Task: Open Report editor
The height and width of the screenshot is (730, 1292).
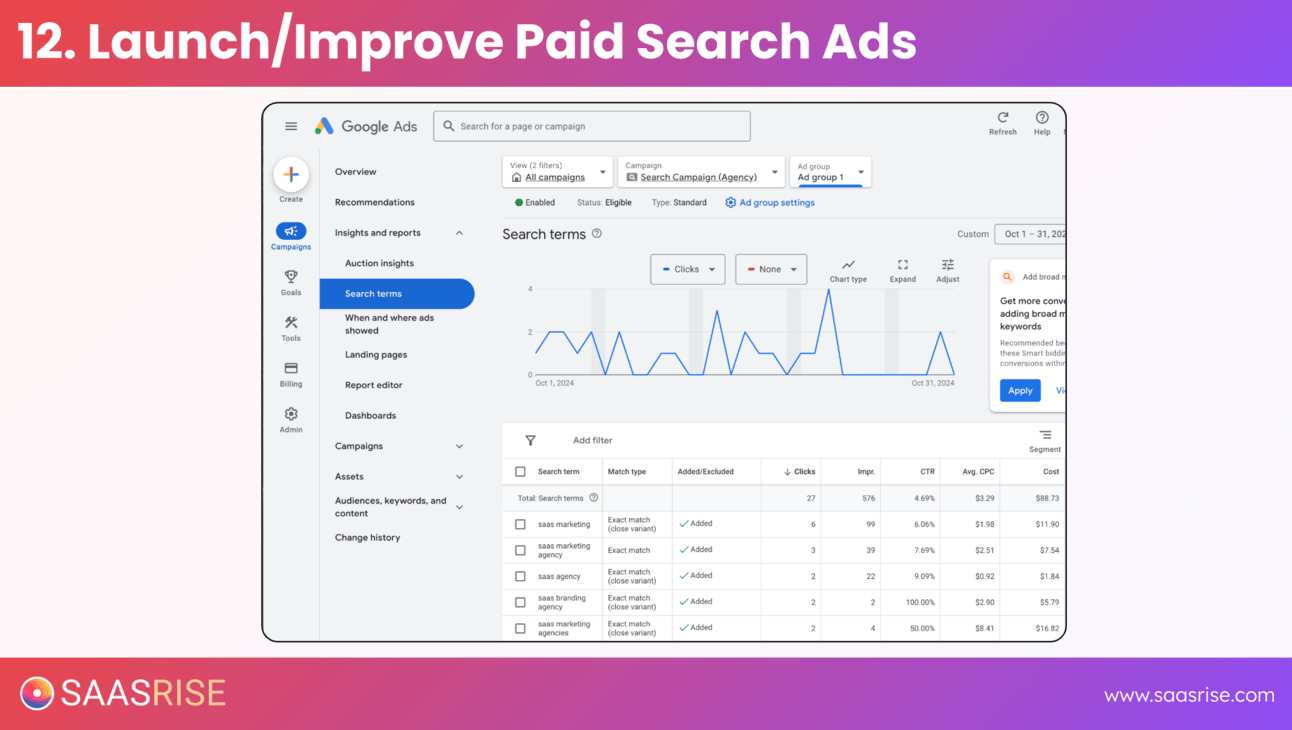Action: (374, 385)
